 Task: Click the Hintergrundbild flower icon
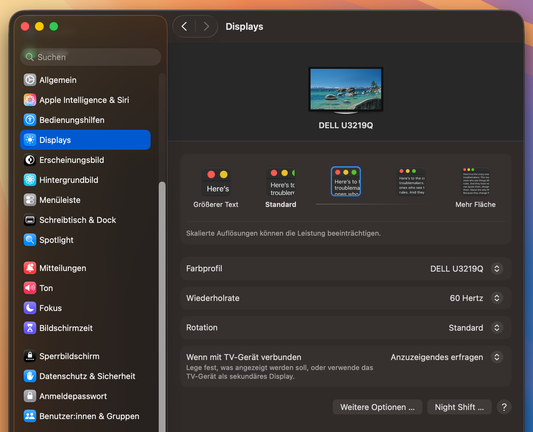pyautogui.click(x=30, y=180)
